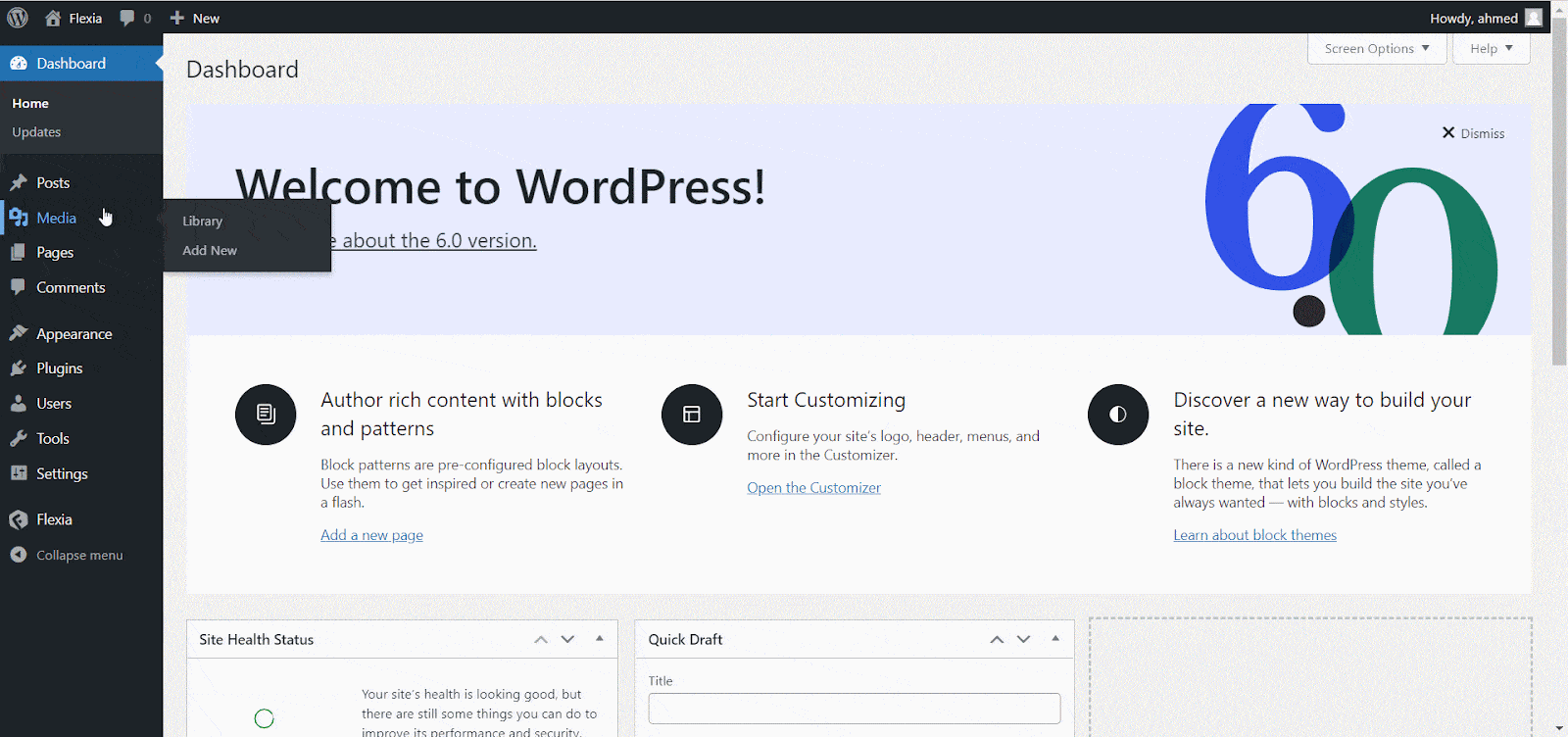
Task: Move Quick Draft panel down
Action: 1023,639
